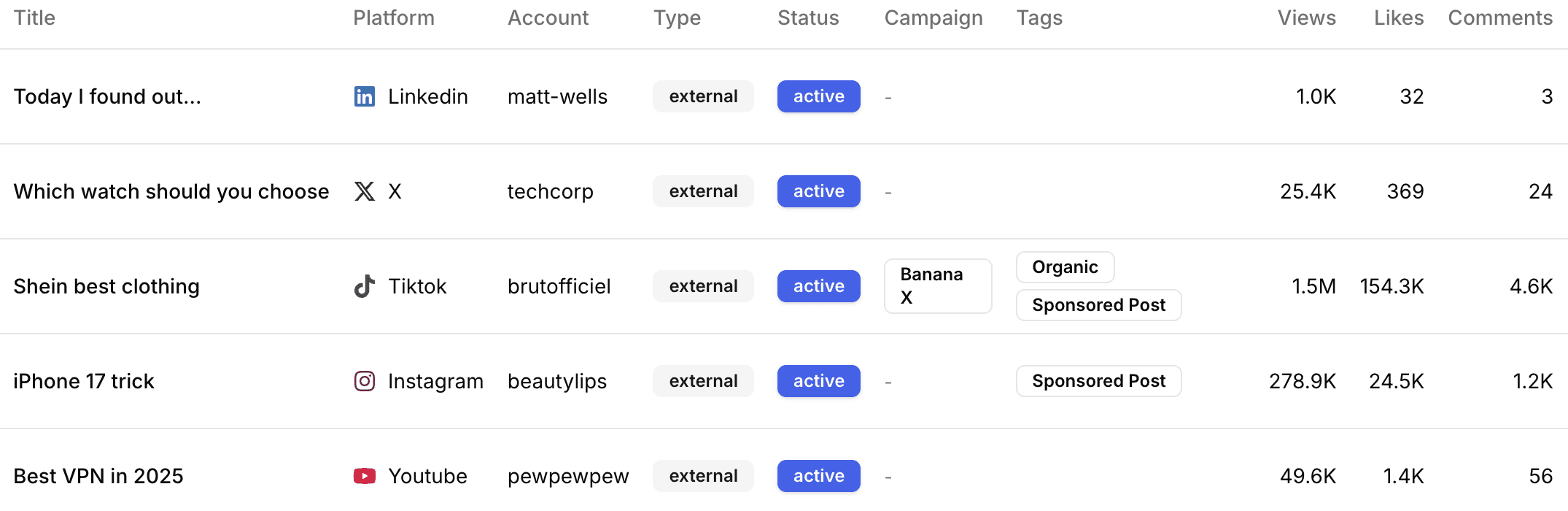
Task: Click the Instagram icon next to beautylips
Action: pyautogui.click(x=364, y=380)
